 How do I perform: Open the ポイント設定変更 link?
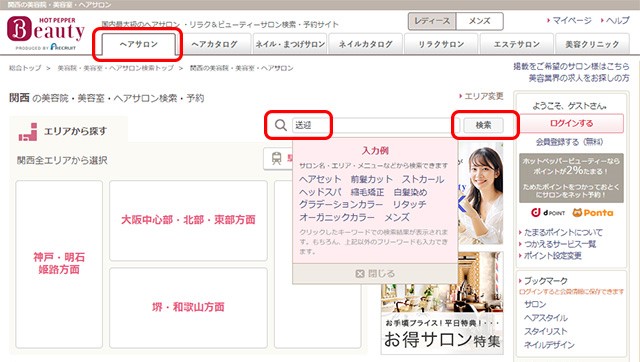(x=552, y=256)
